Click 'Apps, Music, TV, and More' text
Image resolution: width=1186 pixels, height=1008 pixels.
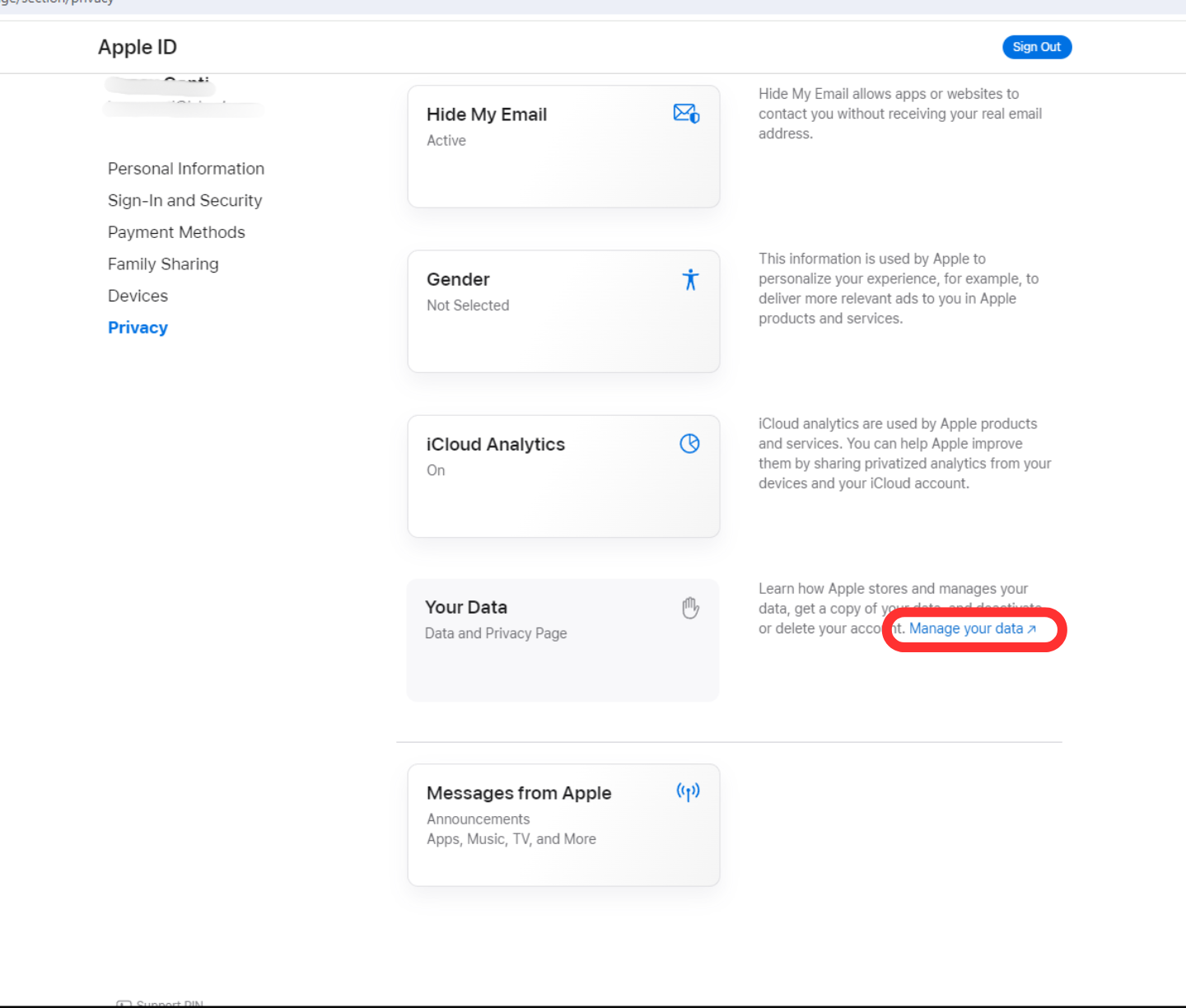[511, 839]
